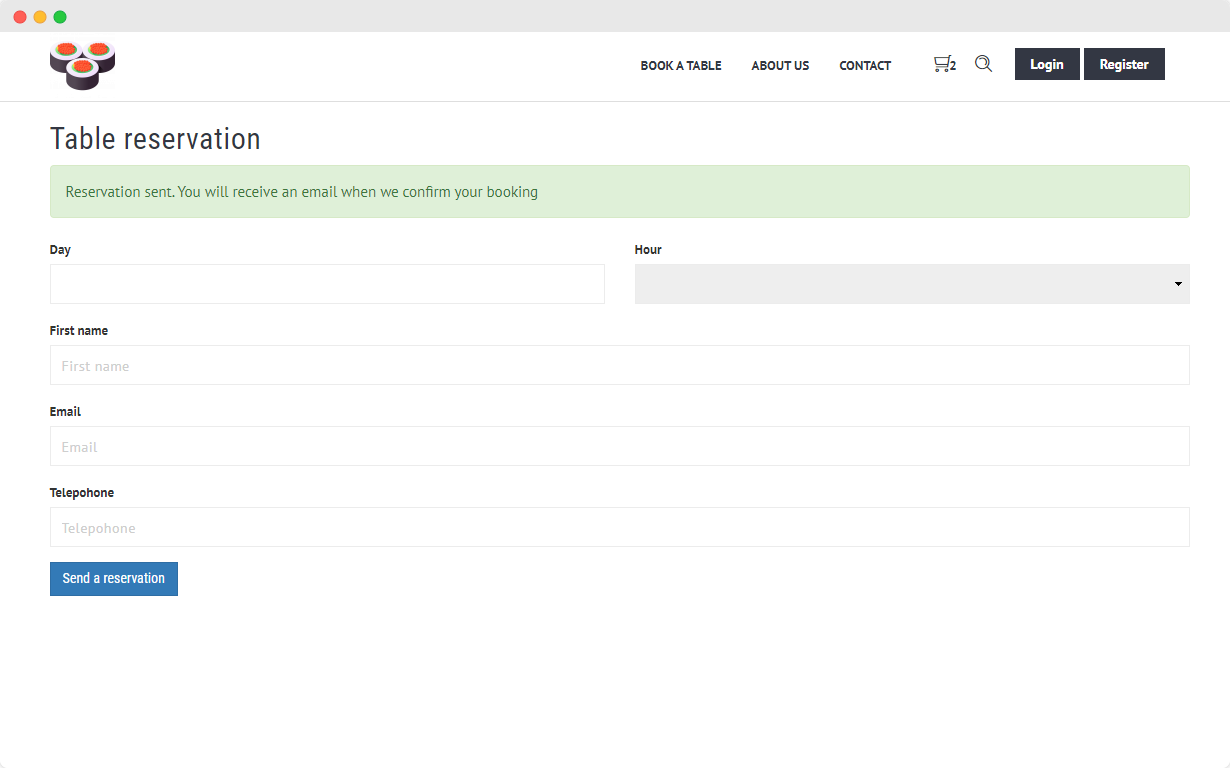1230x768 pixels.
Task: Click the Login button
Action: click(1047, 64)
